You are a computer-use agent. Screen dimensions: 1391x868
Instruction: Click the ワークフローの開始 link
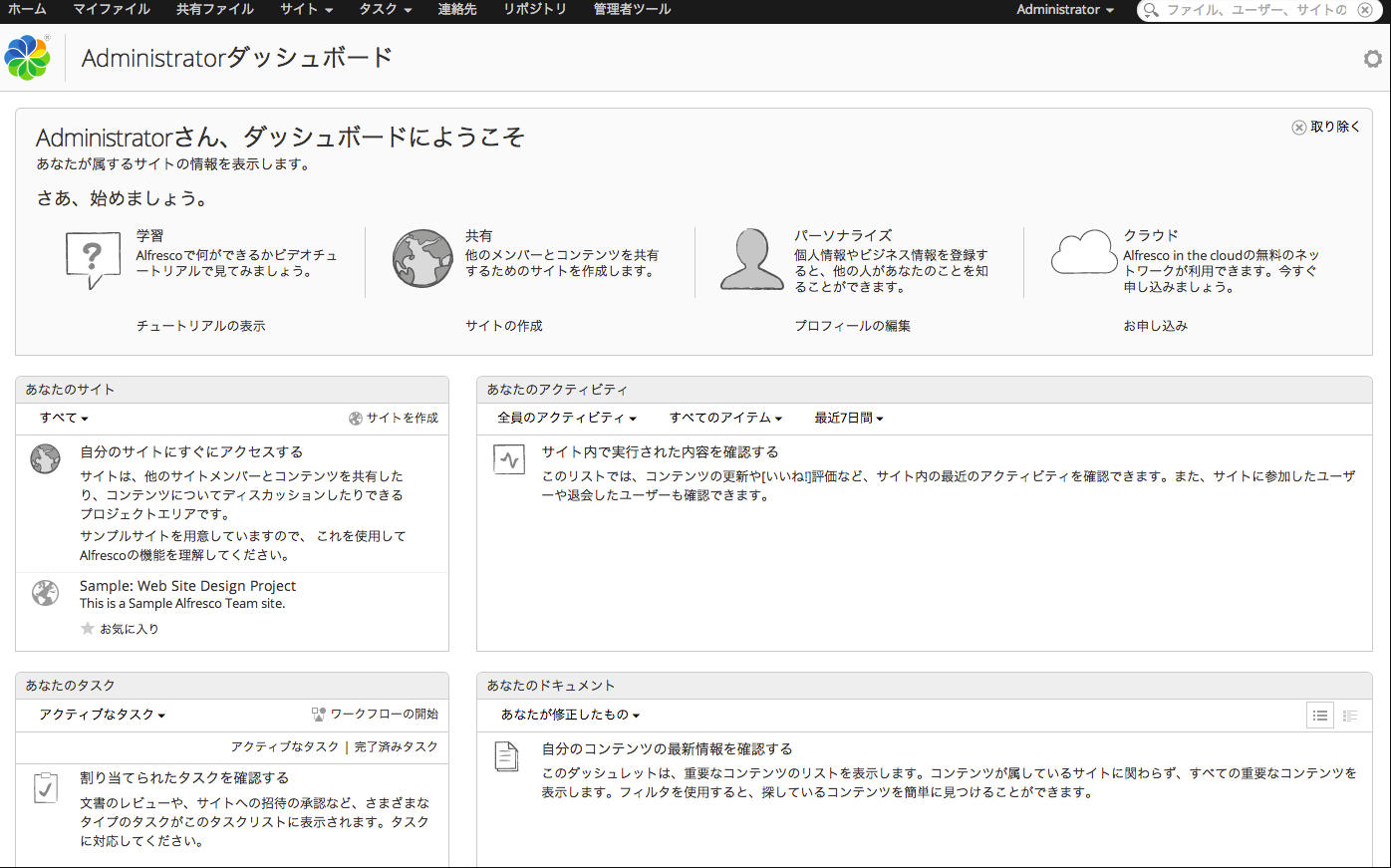pyautogui.click(x=385, y=715)
